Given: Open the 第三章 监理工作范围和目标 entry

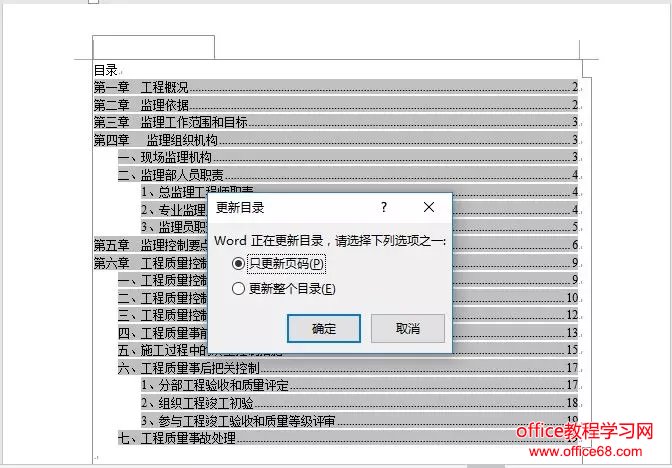Looking at the screenshot, I should coord(336,123).
